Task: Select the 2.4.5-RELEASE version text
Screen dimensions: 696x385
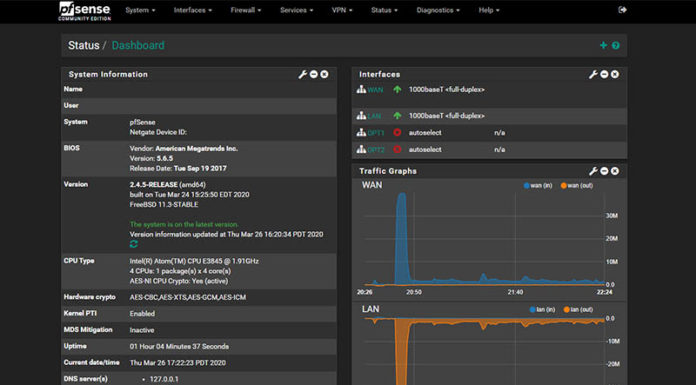Action: click(154, 185)
